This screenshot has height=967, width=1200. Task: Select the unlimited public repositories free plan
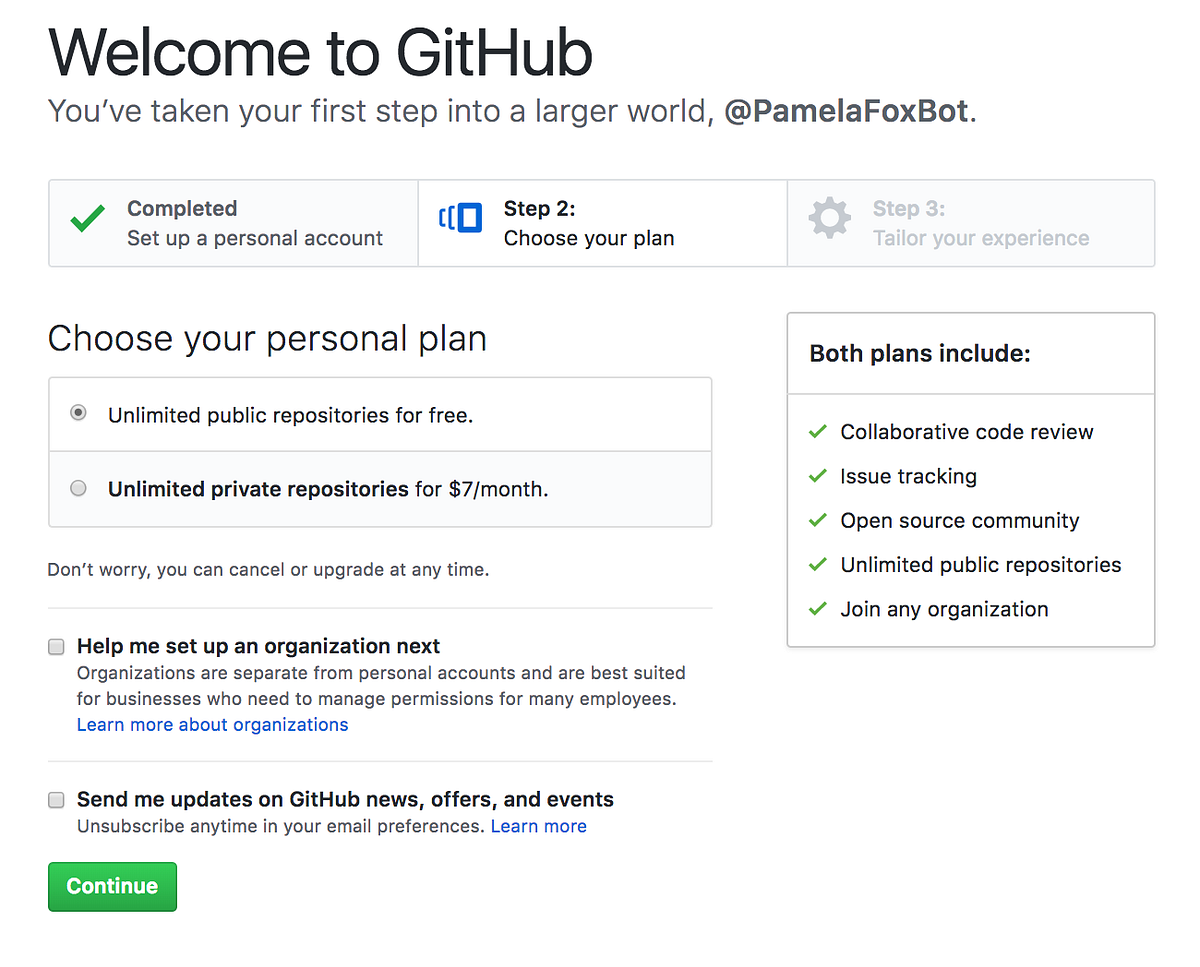[x=78, y=412]
